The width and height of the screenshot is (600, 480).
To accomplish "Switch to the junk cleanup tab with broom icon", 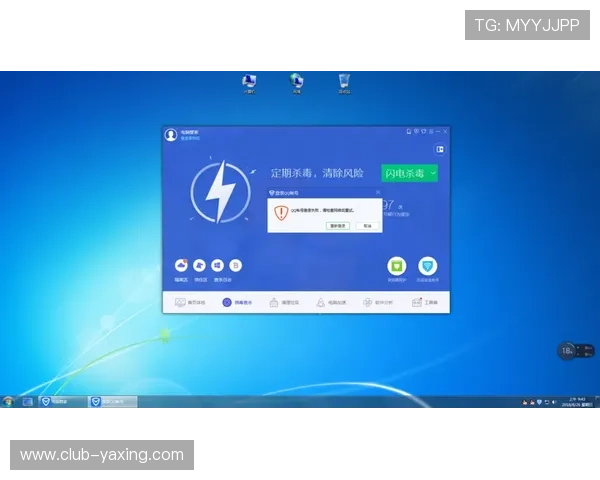I will [x=284, y=302].
